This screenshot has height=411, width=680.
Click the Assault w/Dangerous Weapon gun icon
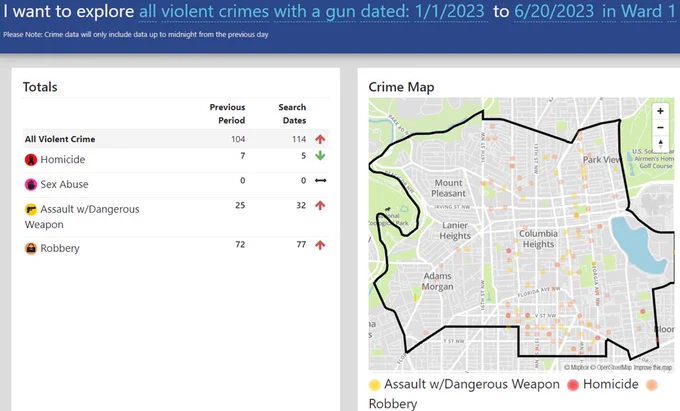31,209
